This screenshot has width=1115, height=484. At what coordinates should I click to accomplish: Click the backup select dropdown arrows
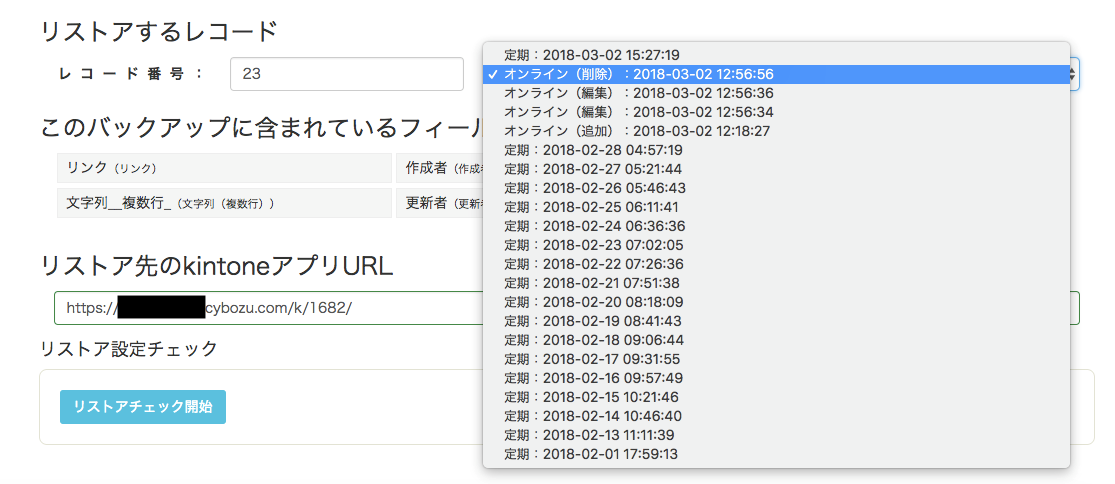coord(1074,74)
